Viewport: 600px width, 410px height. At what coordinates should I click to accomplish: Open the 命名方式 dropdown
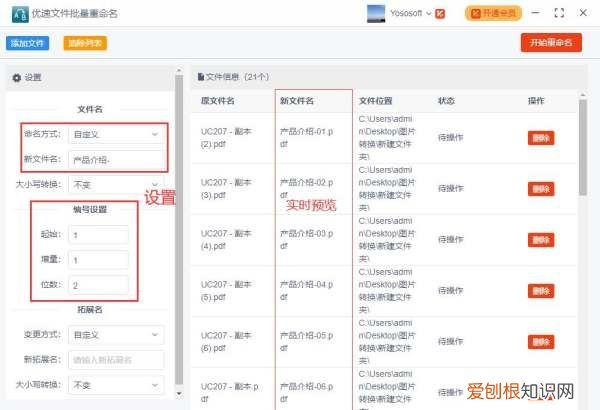tap(116, 134)
